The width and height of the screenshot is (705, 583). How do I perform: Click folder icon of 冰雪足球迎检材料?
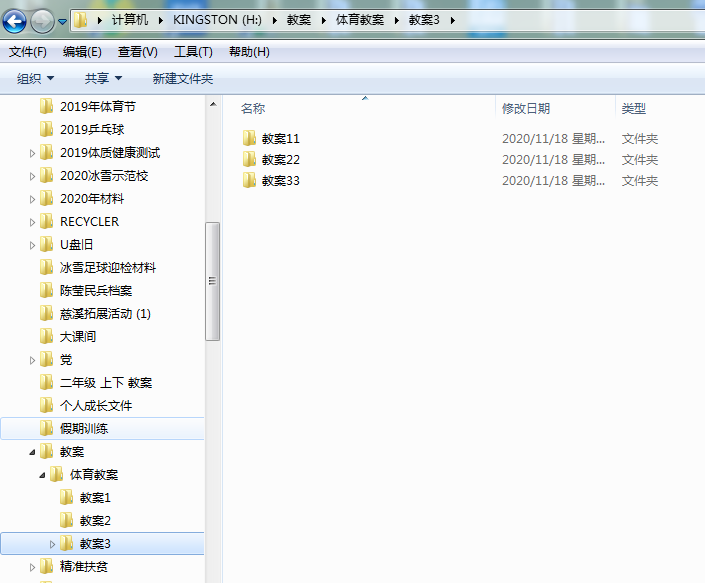tap(47, 267)
